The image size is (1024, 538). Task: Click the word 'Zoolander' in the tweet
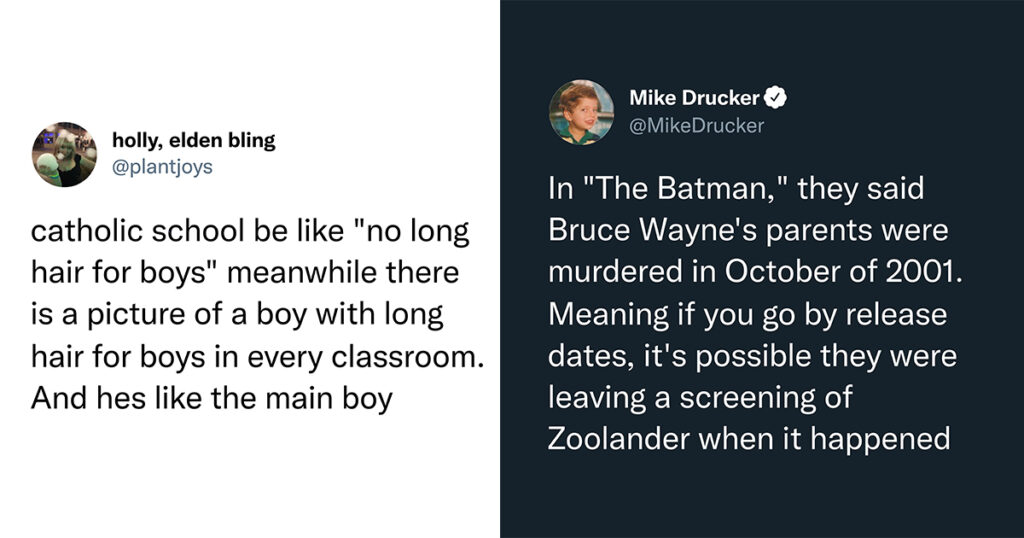tap(618, 438)
